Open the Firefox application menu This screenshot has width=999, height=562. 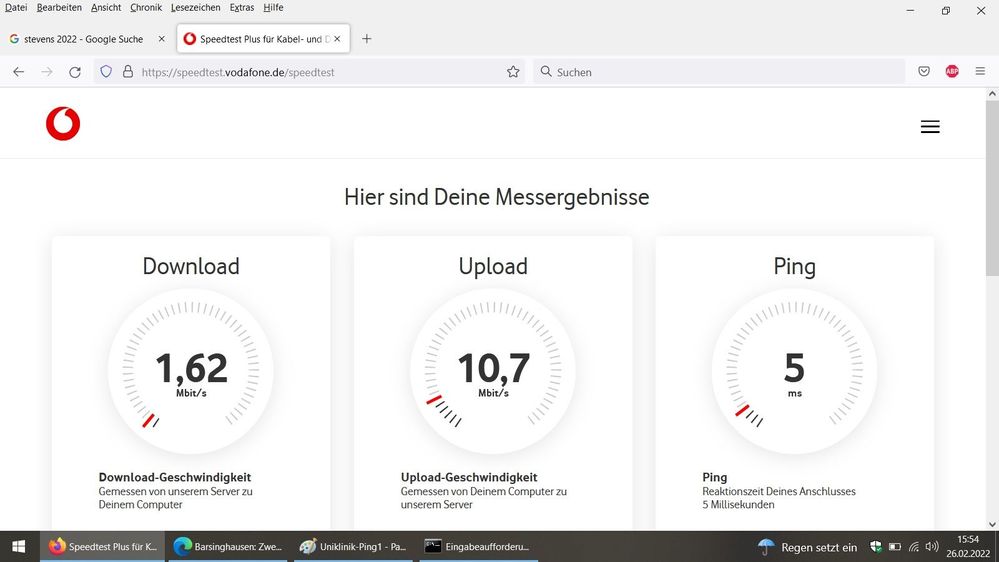coord(980,71)
